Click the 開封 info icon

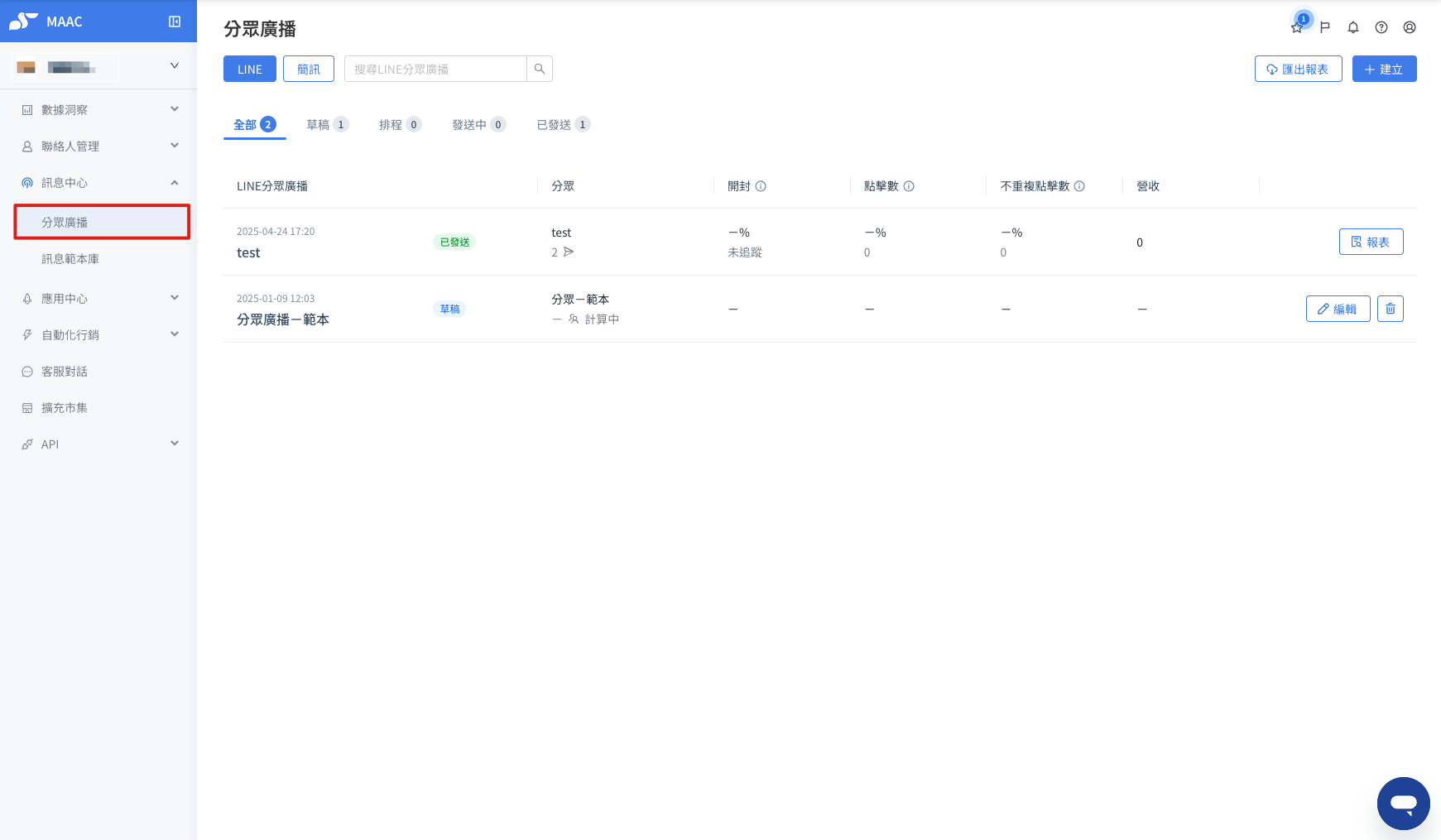click(761, 186)
